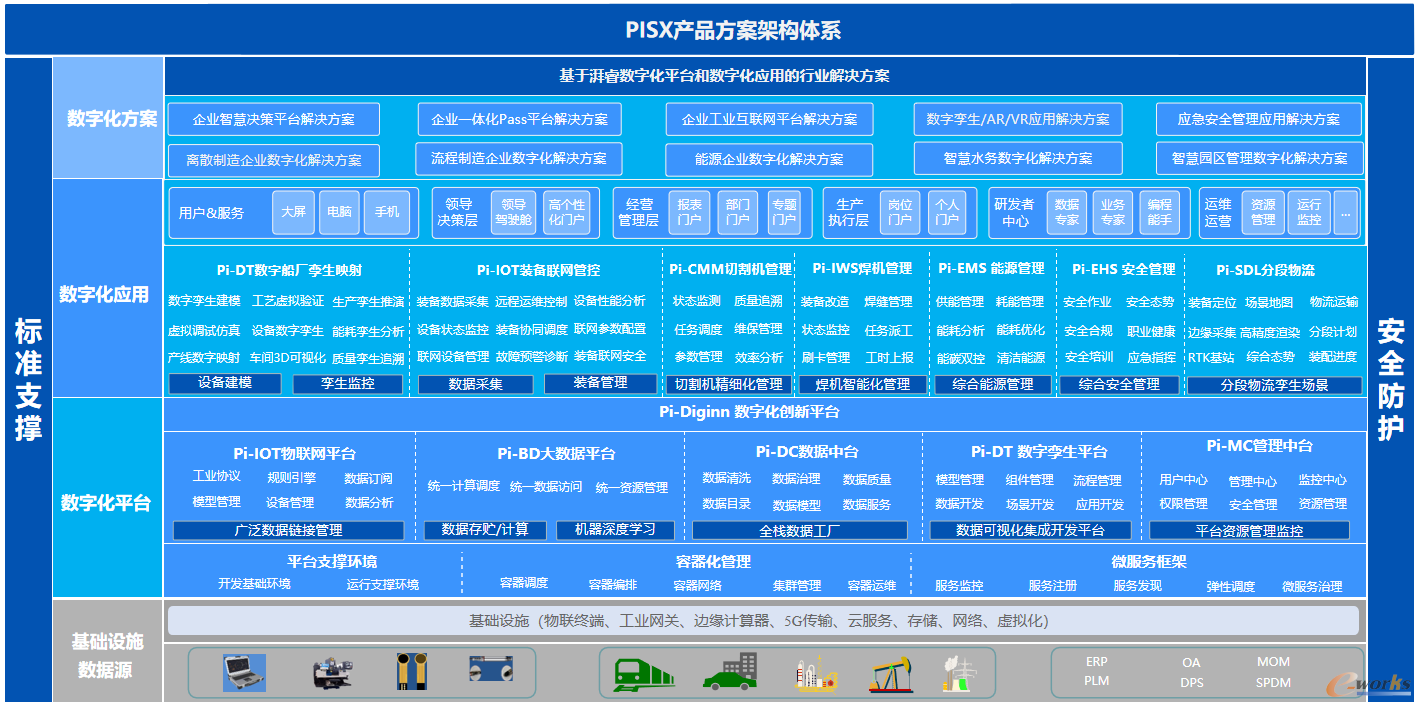
Task: Click the rugged laptop terminal icon
Action: pyautogui.click(x=244, y=673)
